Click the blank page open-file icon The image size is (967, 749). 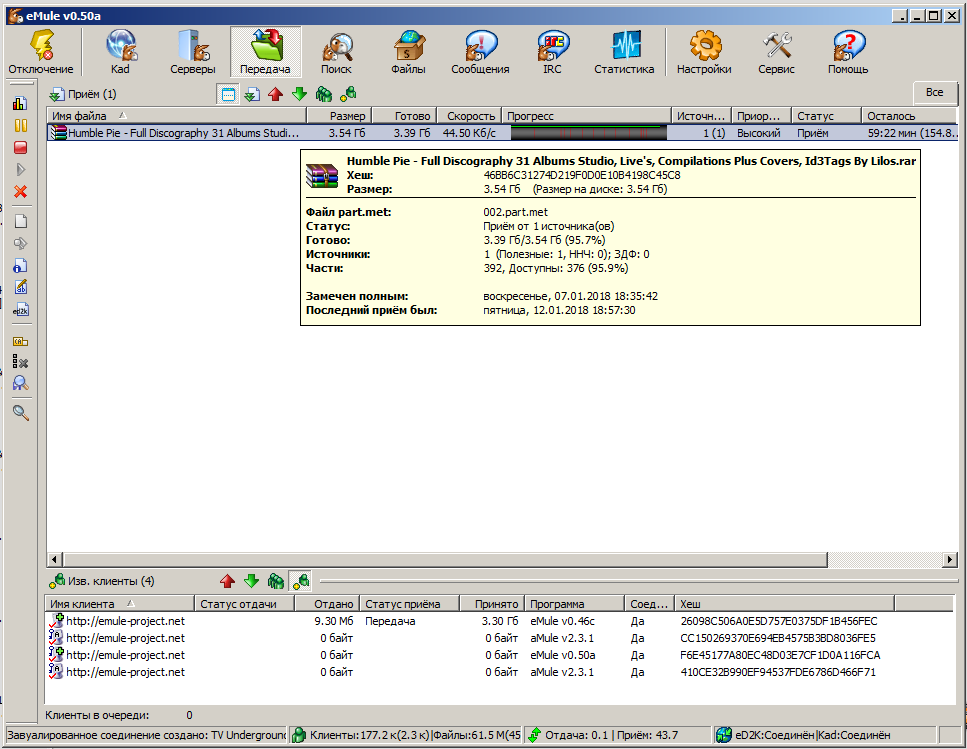click(20, 221)
